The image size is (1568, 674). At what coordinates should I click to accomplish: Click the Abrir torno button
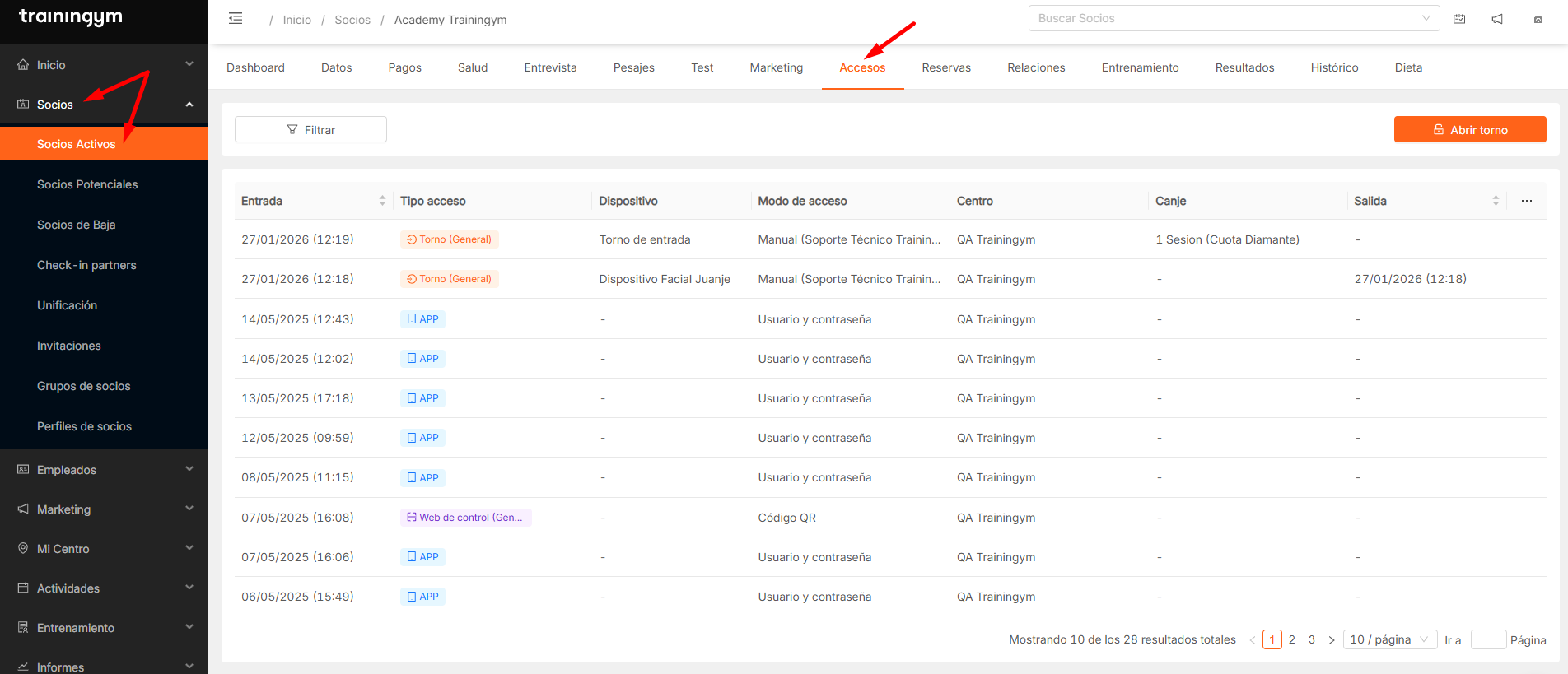[x=1469, y=129]
